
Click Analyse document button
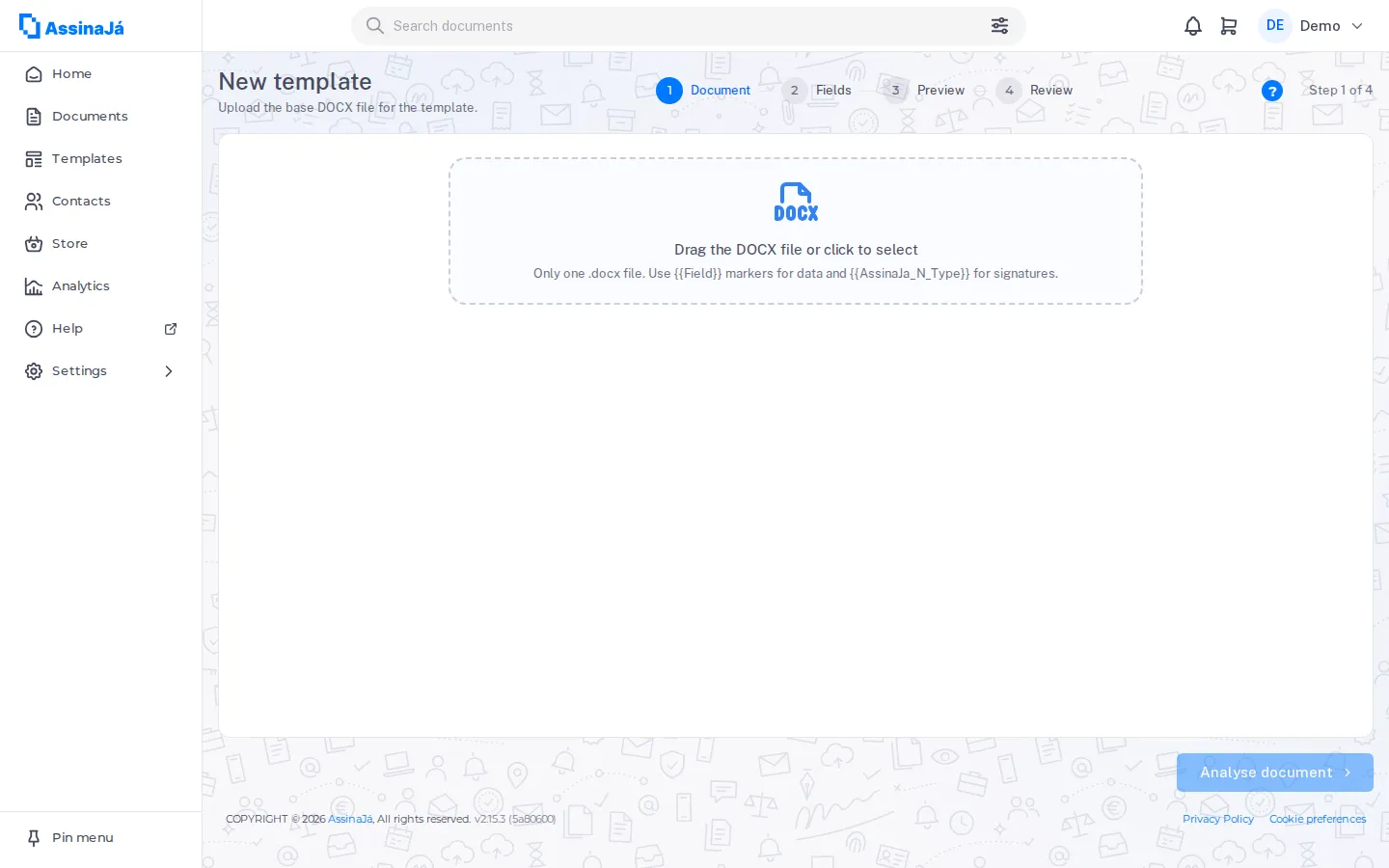(x=1274, y=773)
